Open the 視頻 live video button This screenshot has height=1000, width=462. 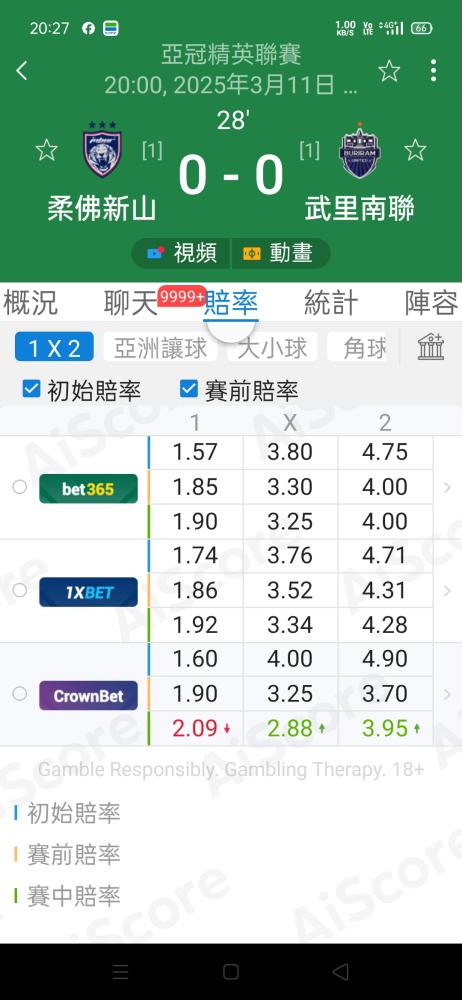coord(182,253)
